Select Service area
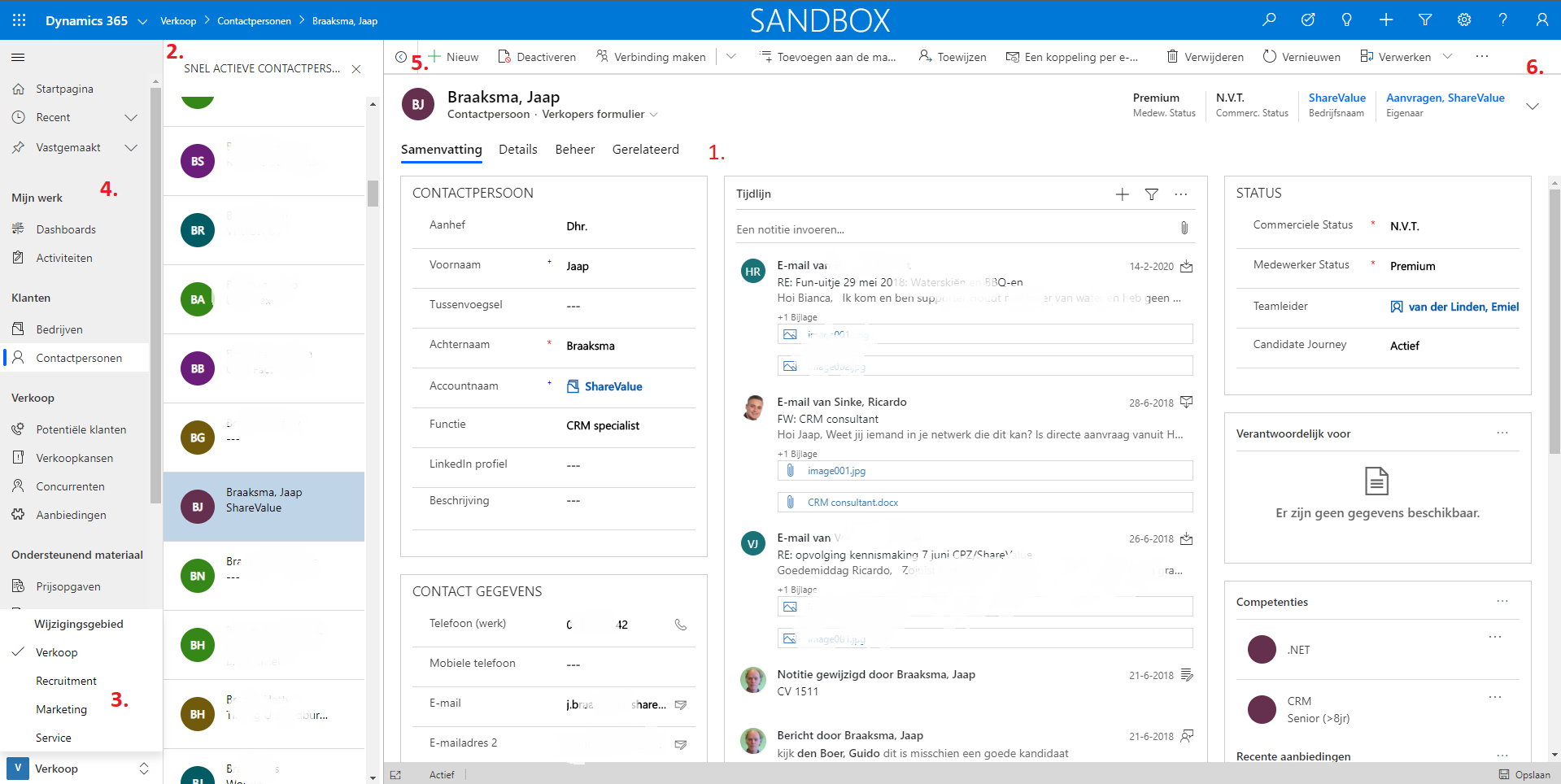 click(54, 738)
